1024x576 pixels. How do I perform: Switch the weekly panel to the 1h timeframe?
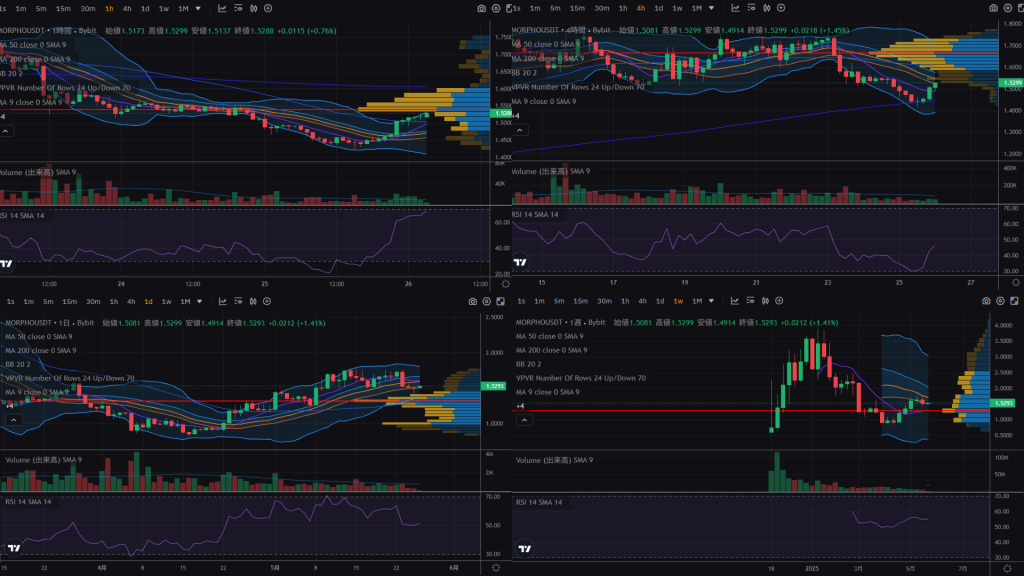tap(625, 300)
